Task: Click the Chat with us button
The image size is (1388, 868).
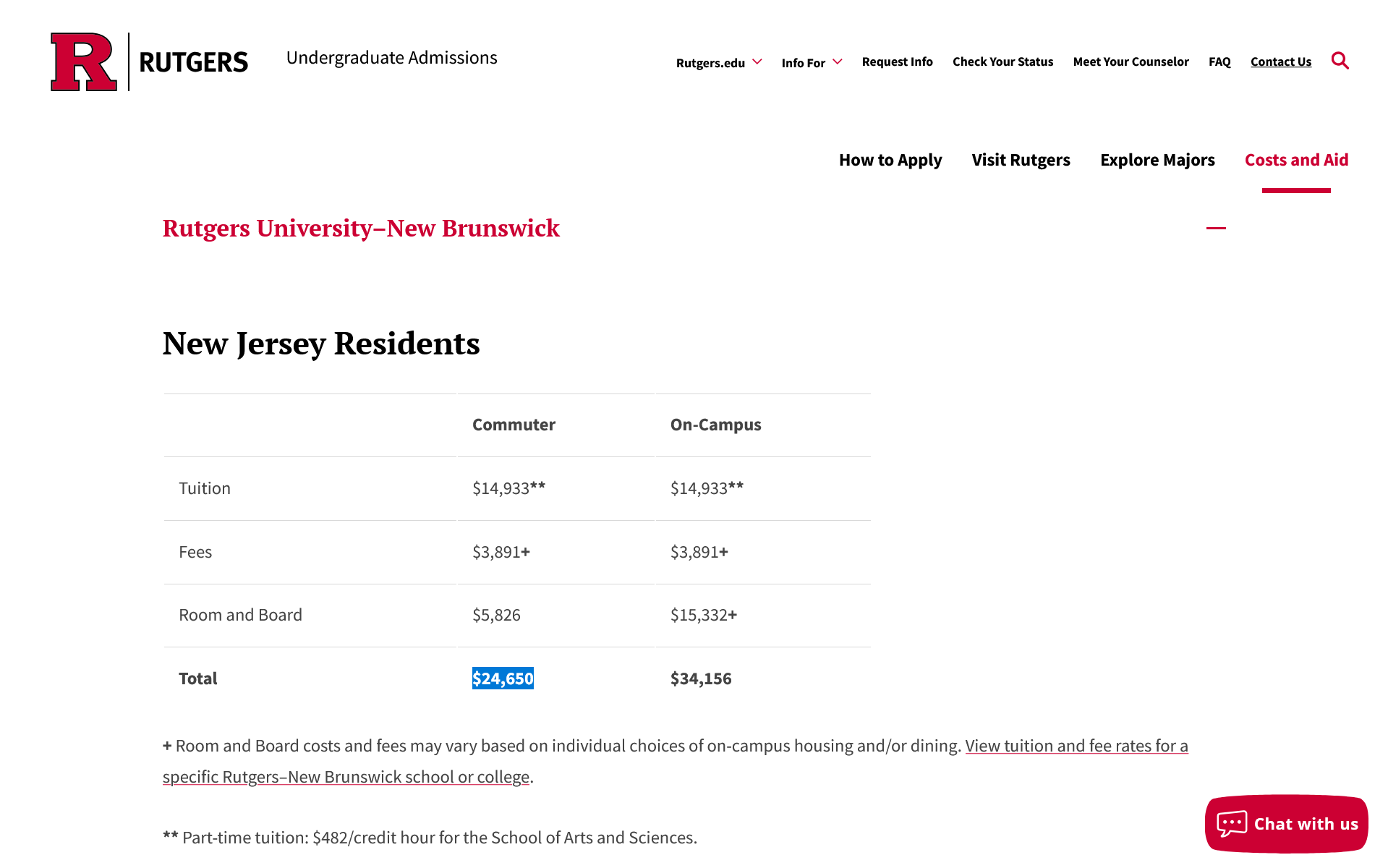Action: pyautogui.click(x=1286, y=824)
